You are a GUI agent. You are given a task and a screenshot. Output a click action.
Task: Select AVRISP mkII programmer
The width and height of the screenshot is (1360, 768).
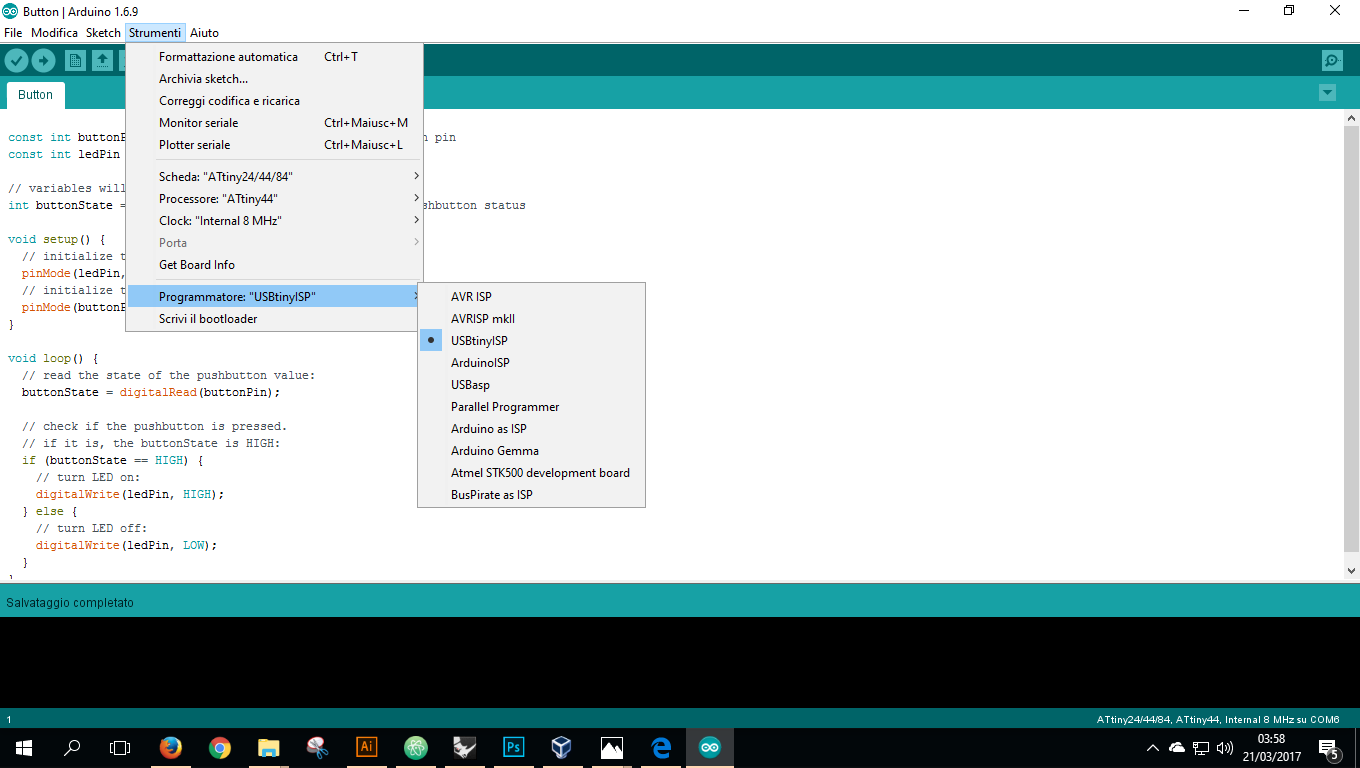coord(531,319)
